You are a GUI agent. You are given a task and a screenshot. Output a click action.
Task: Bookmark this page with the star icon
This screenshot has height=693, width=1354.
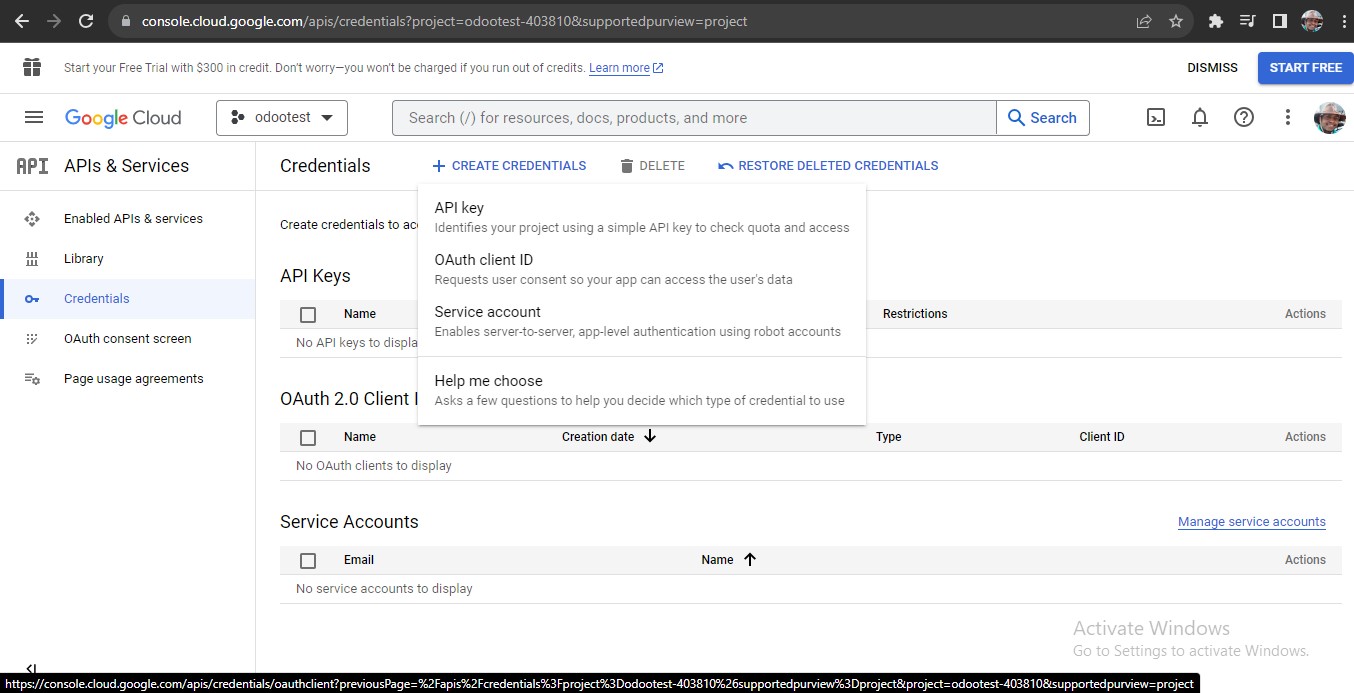point(1176,21)
